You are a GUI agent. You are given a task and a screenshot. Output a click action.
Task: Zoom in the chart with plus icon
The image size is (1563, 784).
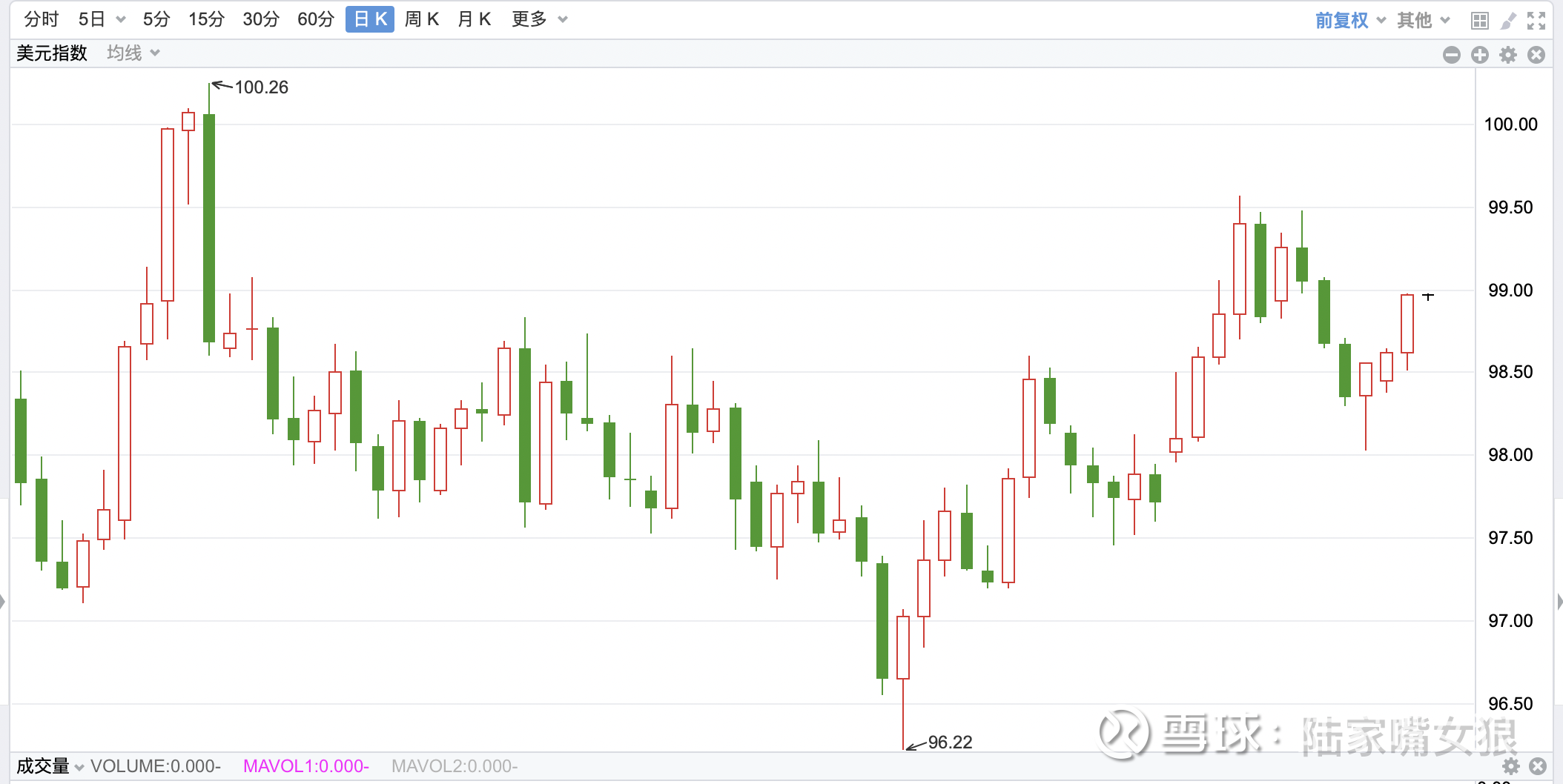[x=1480, y=55]
